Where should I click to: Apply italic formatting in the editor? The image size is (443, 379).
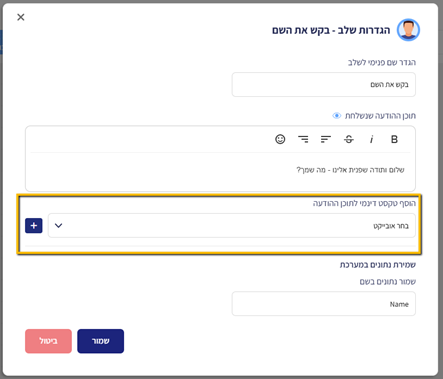point(371,139)
